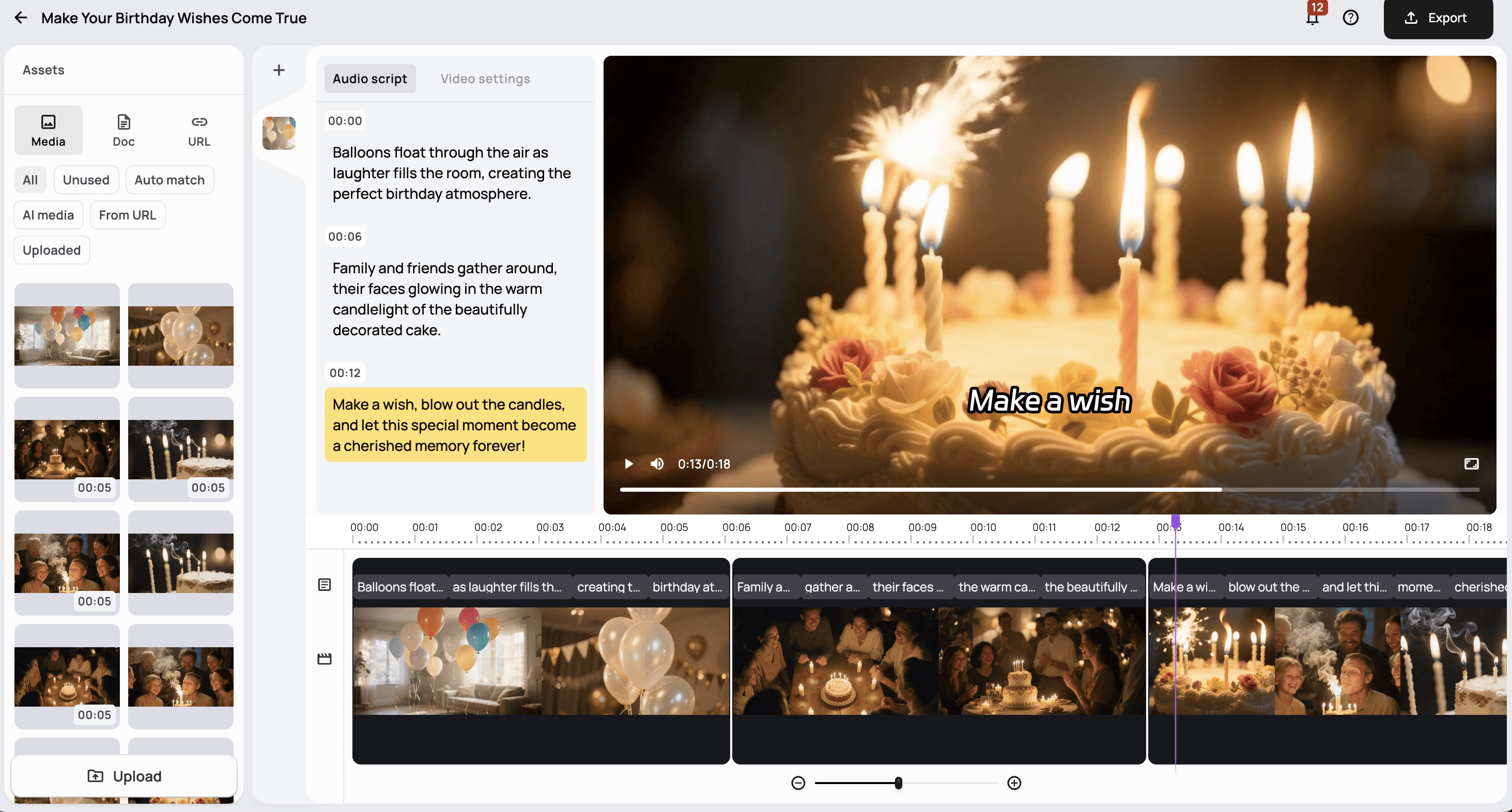The image size is (1512, 812).
Task: Click the timeline zoom slider handle
Action: pos(898,783)
